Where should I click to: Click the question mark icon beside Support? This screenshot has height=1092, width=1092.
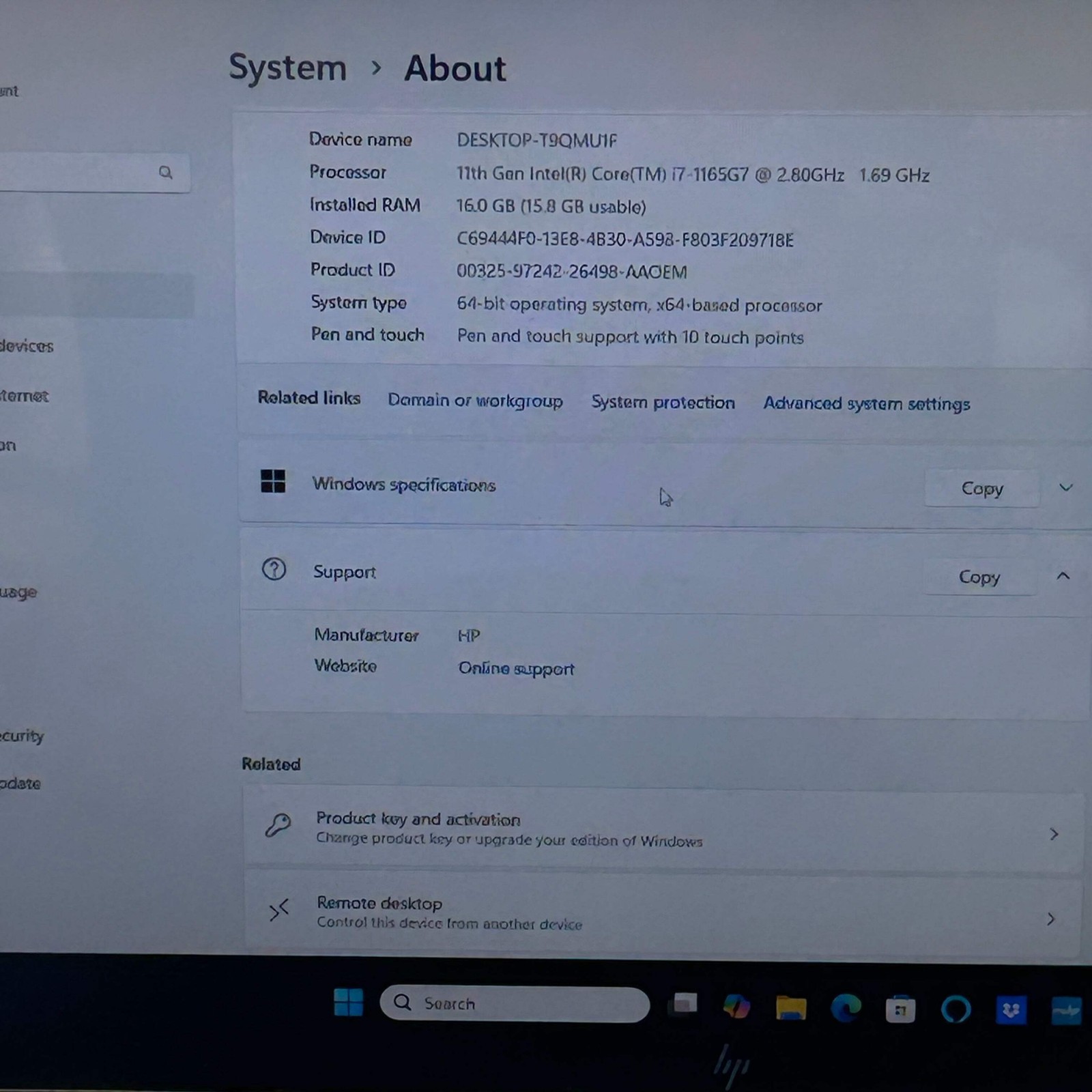pyautogui.click(x=274, y=569)
